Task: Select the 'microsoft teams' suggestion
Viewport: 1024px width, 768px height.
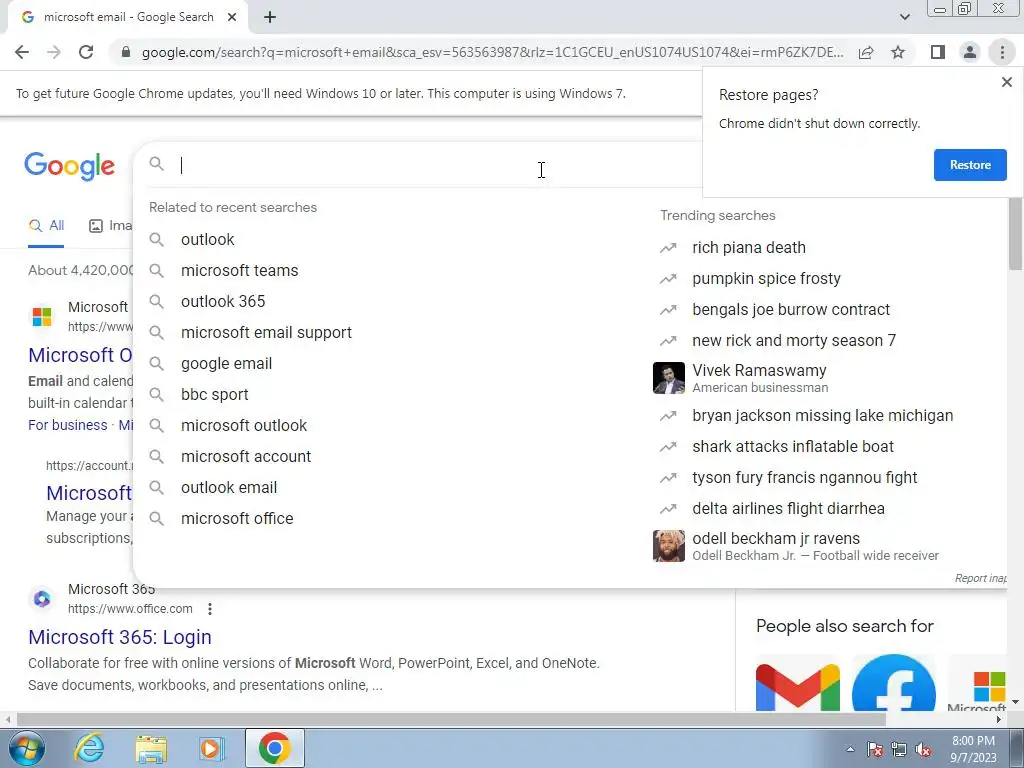Action: click(239, 270)
